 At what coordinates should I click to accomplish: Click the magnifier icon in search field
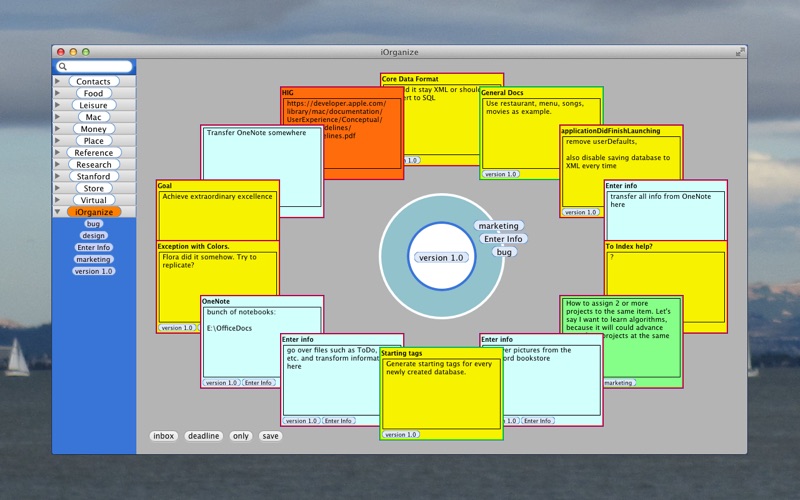[62, 66]
